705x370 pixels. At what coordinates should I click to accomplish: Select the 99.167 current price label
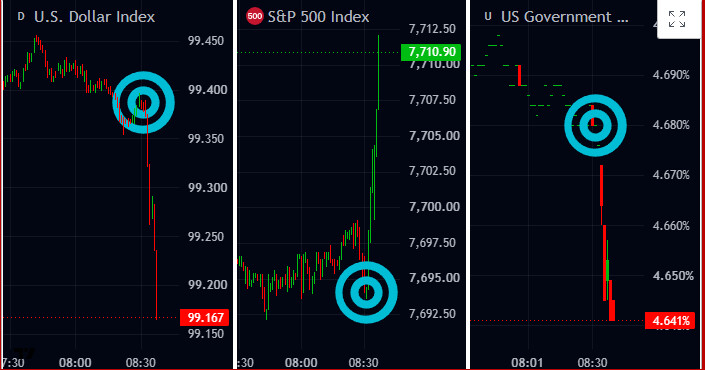click(x=205, y=317)
